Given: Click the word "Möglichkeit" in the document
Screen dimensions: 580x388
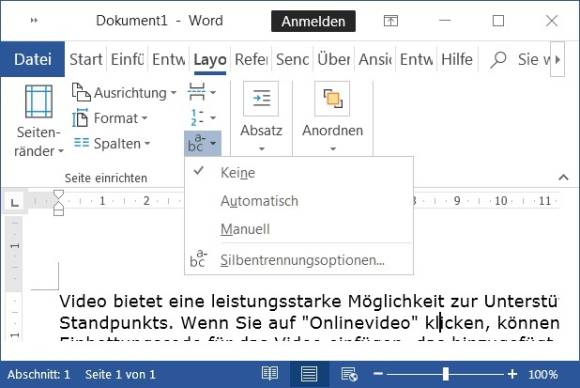Looking at the screenshot, I should coord(396,301).
